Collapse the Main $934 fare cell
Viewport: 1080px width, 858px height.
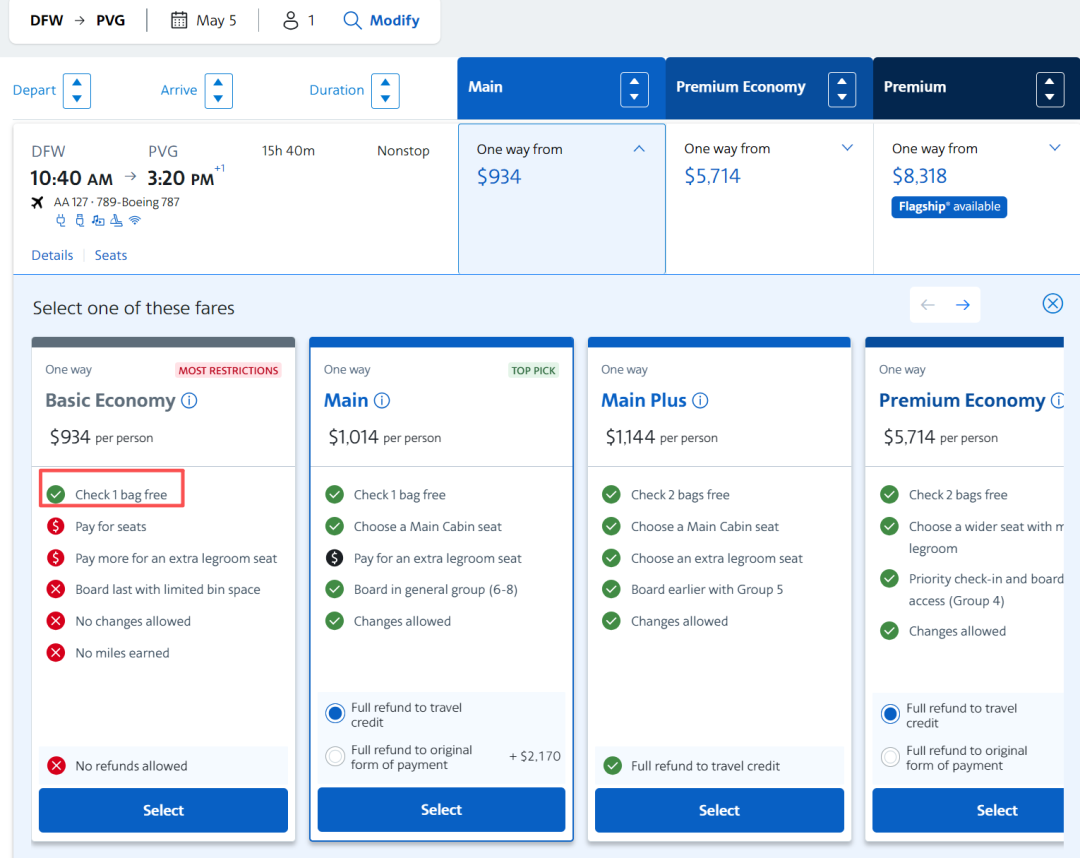click(639, 149)
